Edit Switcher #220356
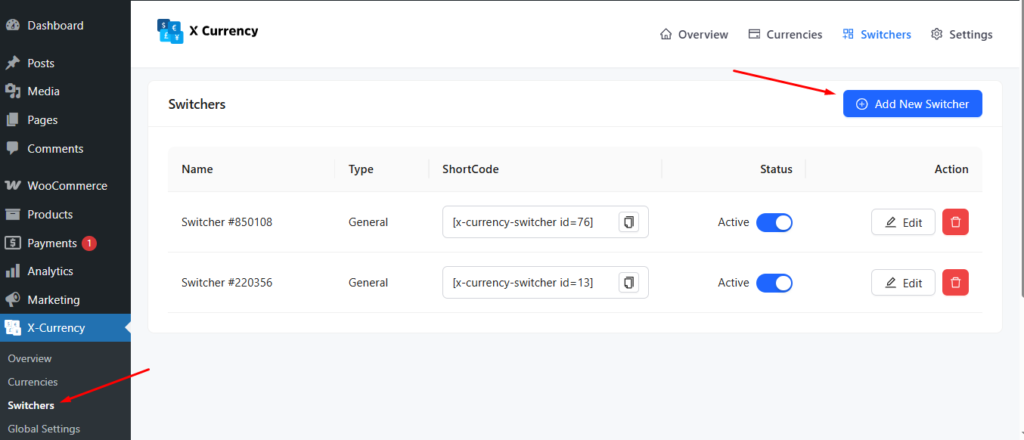Image resolution: width=1024 pixels, height=440 pixels. 903,283
